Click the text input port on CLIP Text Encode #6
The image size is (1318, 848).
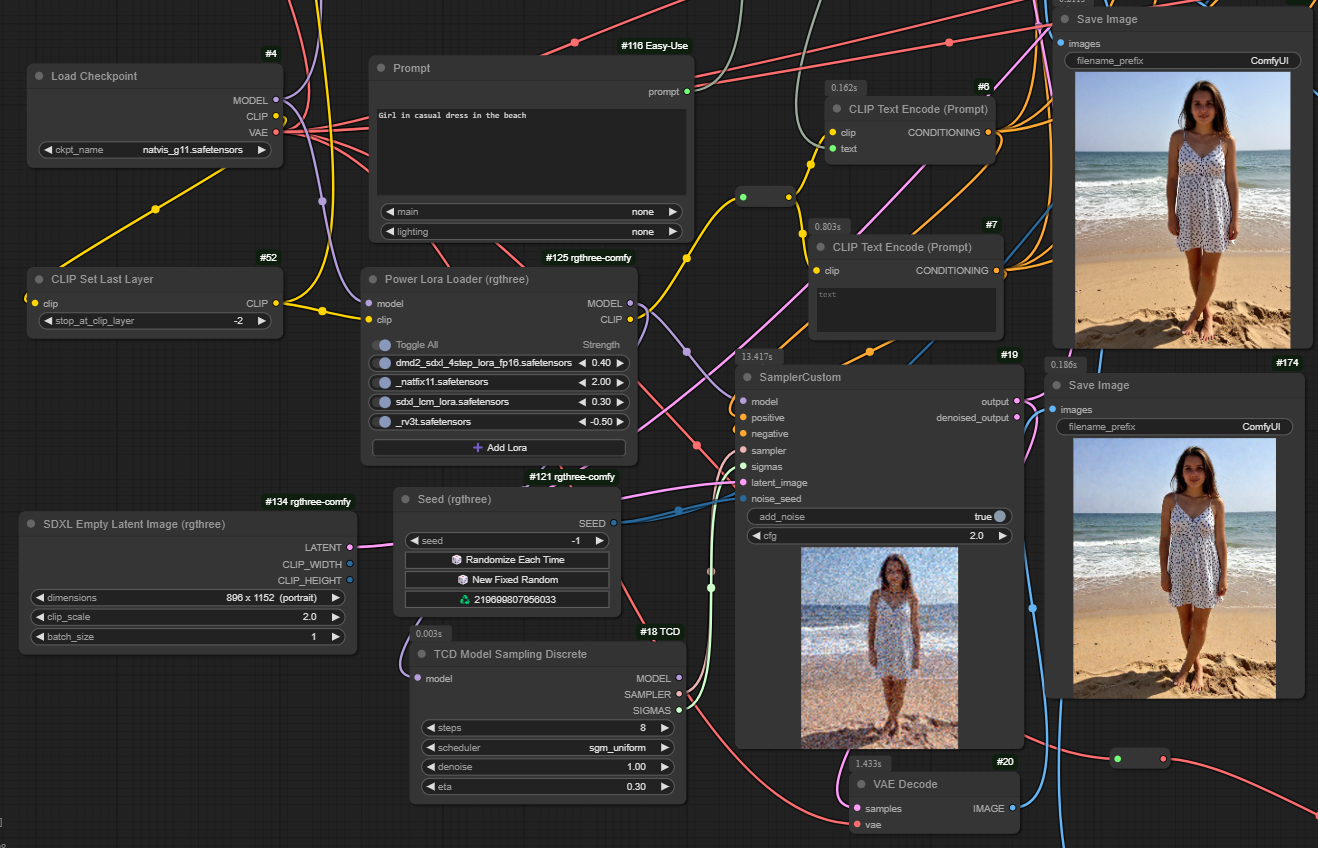pos(833,148)
